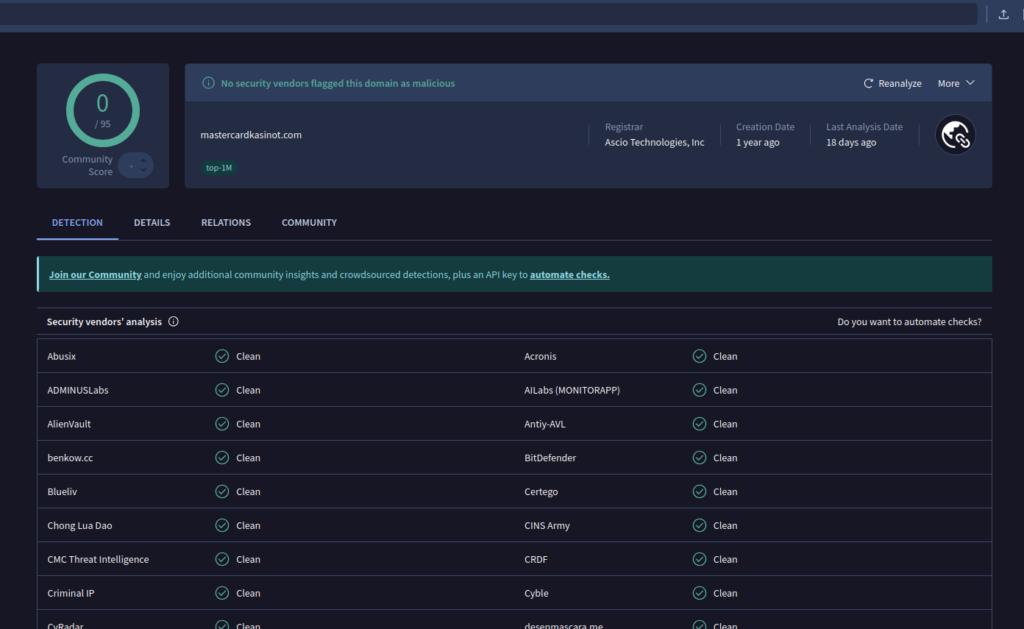Select the circular VirusTotal gauge icon near Last Analysis Date
The height and width of the screenshot is (629, 1024).
coord(955,134)
